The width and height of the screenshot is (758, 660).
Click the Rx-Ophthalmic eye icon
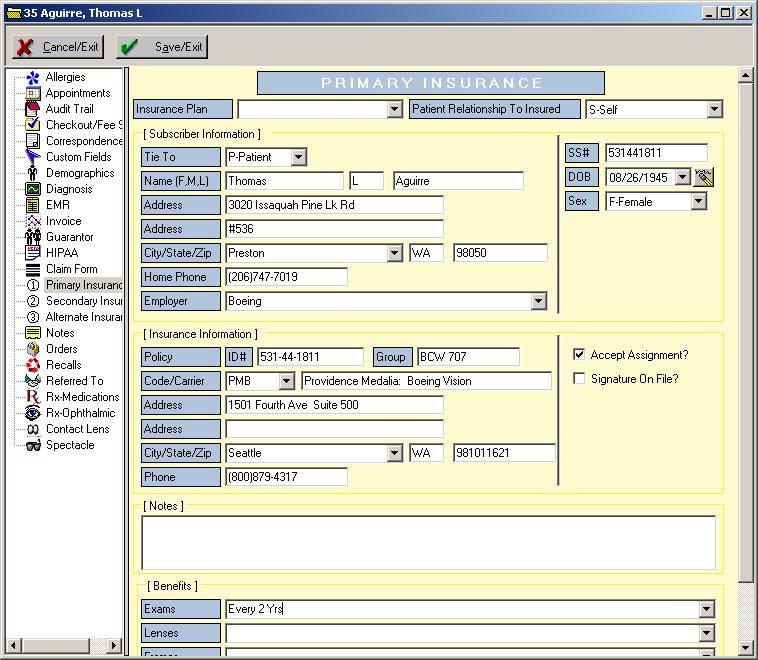(x=33, y=413)
